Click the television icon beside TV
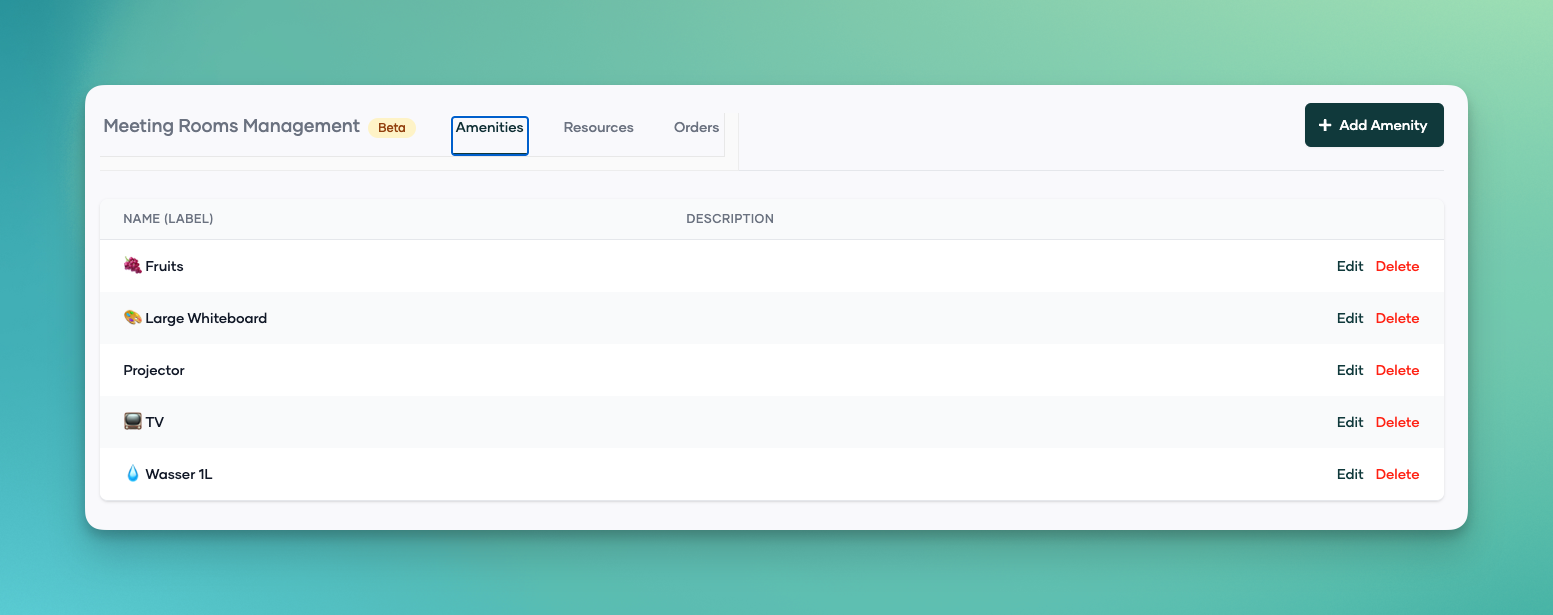 [x=132, y=422]
